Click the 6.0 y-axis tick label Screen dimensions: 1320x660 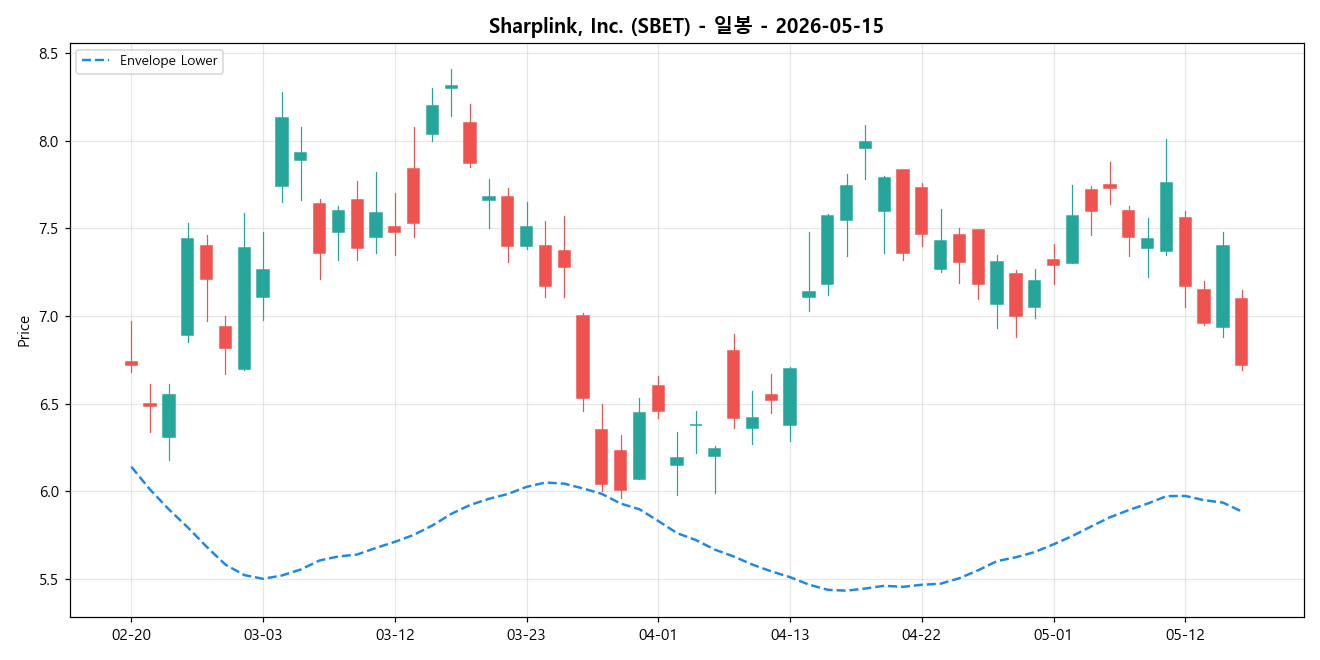[x=49, y=492]
